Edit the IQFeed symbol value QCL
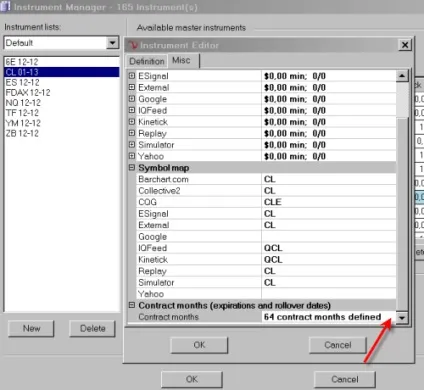Image resolution: width=424 pixels, height=390 pixels. (329, 248)
